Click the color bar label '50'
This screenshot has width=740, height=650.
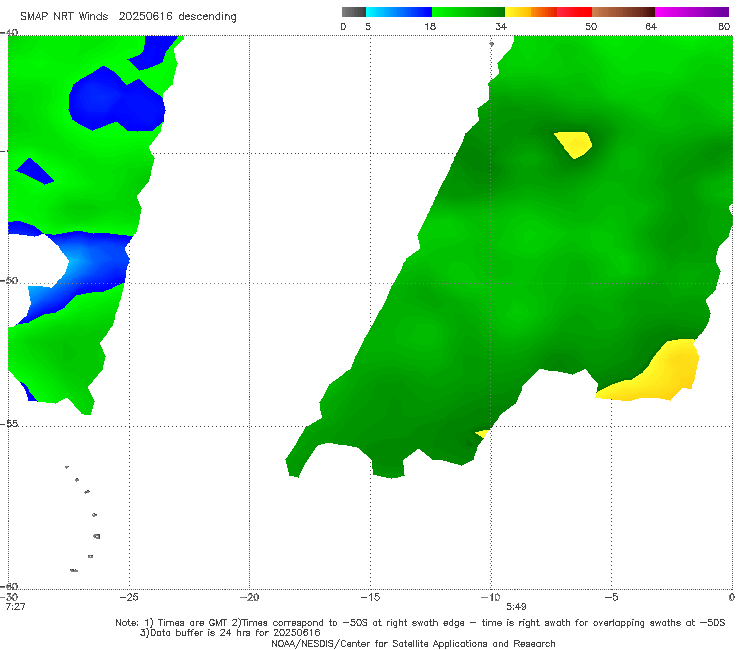591,26
